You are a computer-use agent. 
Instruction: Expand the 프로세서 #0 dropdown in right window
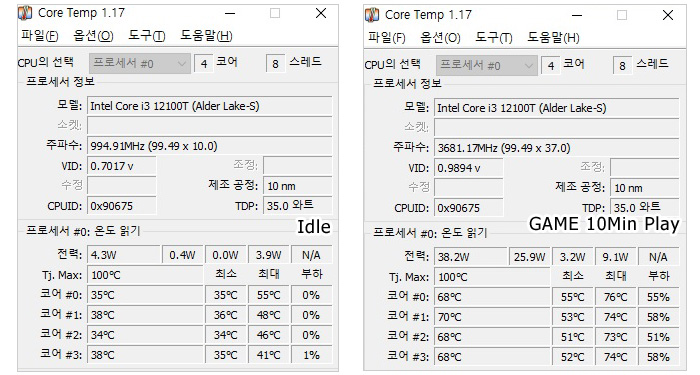pyautogui.click(x=487, y=65)
